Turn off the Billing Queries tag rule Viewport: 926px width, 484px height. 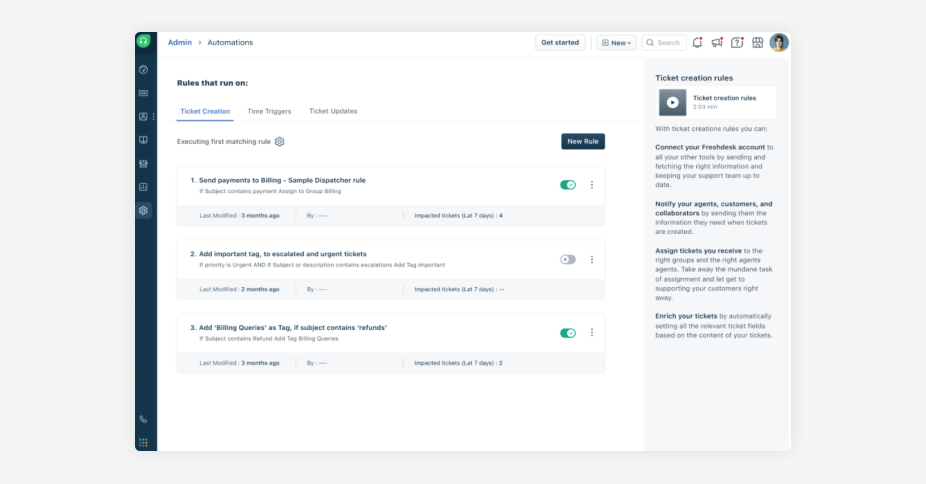tap(568, 333)
